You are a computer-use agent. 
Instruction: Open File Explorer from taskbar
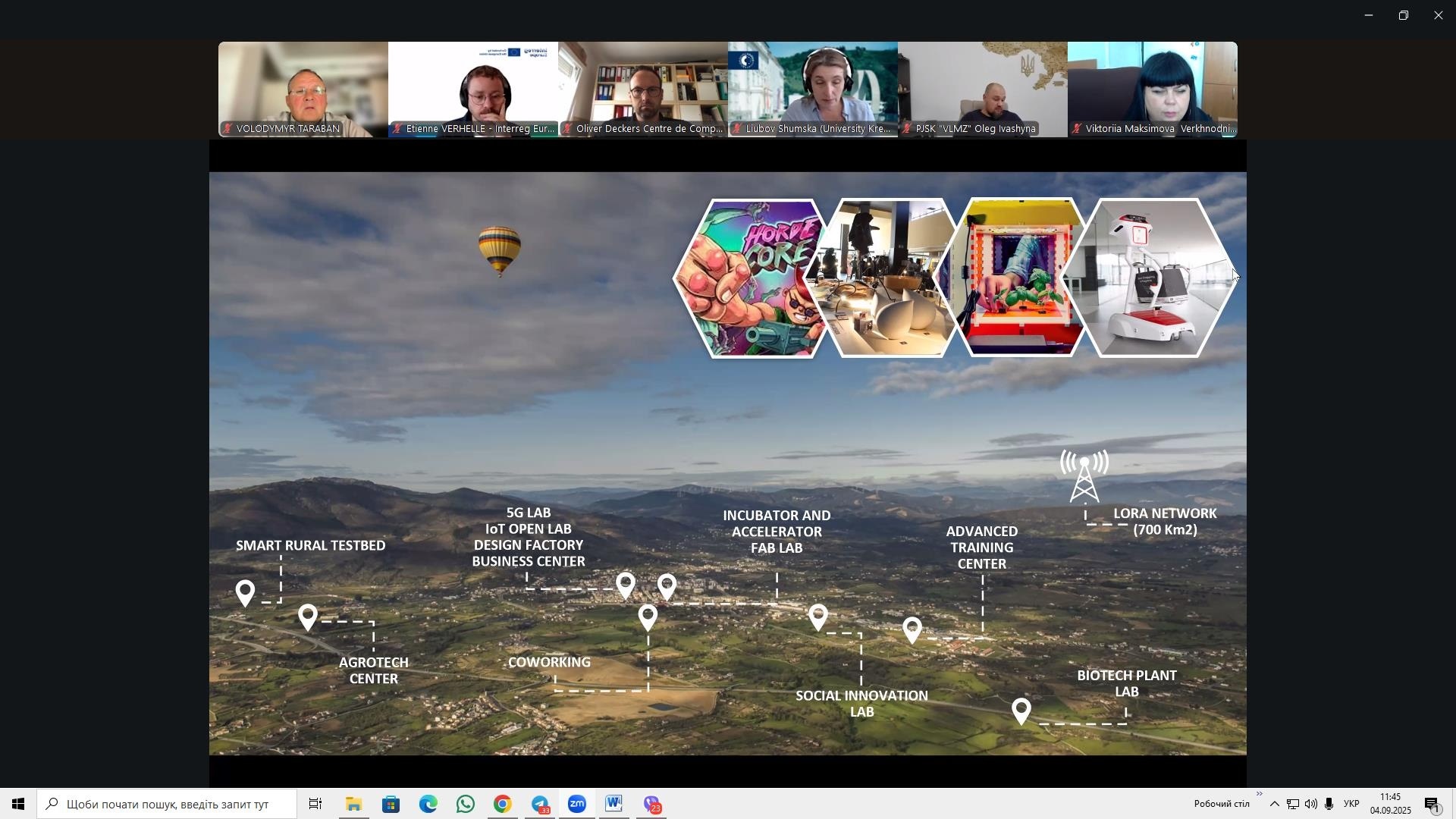pyautogui.click(x=354, y=805)
